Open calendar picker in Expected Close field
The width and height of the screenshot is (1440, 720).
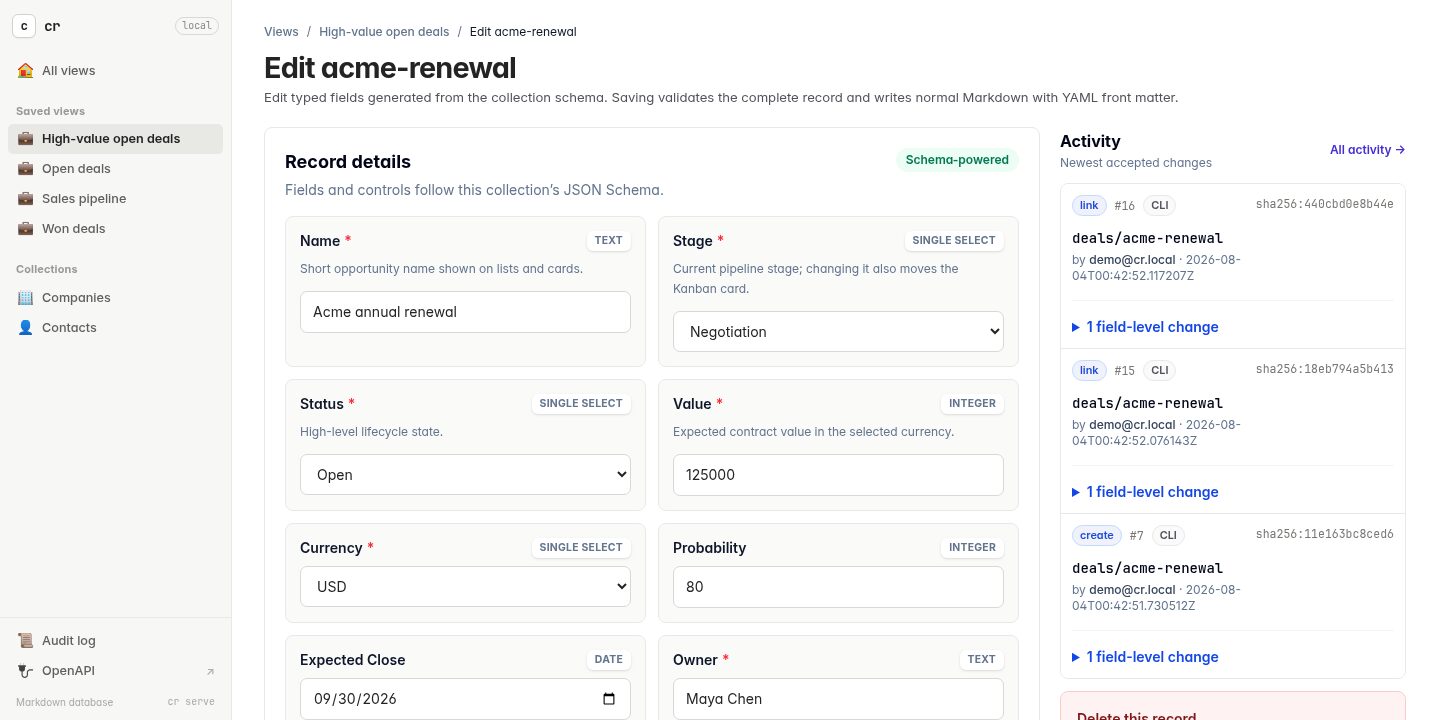609,699
